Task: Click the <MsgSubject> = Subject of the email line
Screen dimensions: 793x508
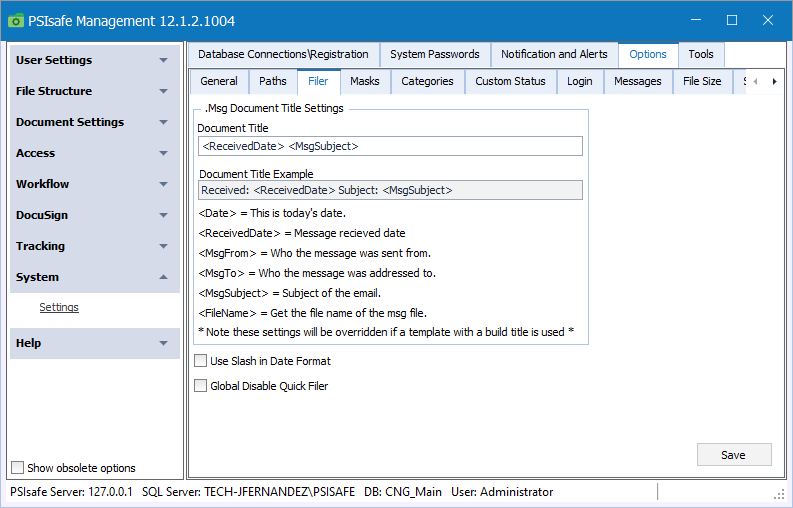Action: (290, 293)
